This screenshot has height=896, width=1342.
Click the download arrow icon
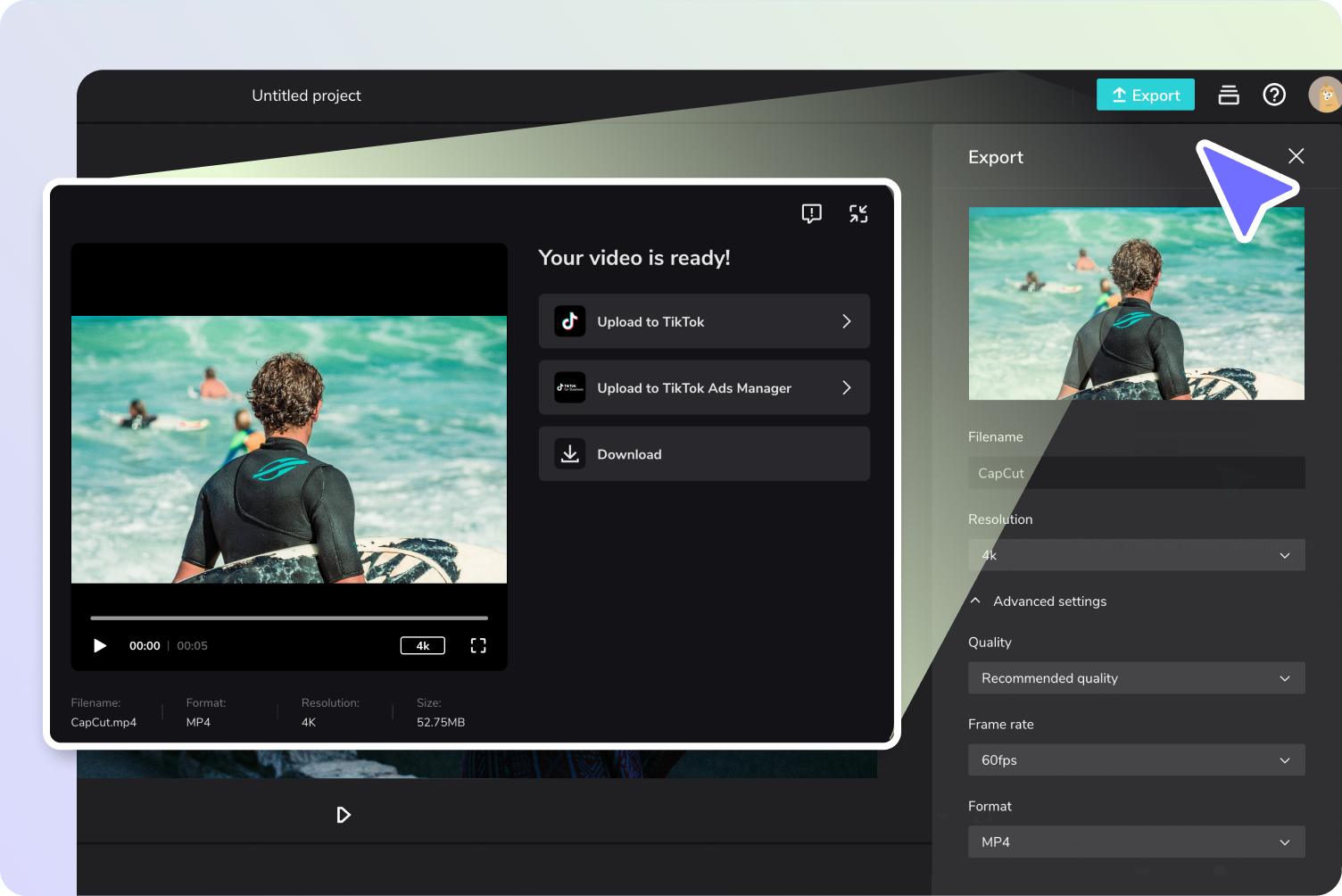(569, 453)
